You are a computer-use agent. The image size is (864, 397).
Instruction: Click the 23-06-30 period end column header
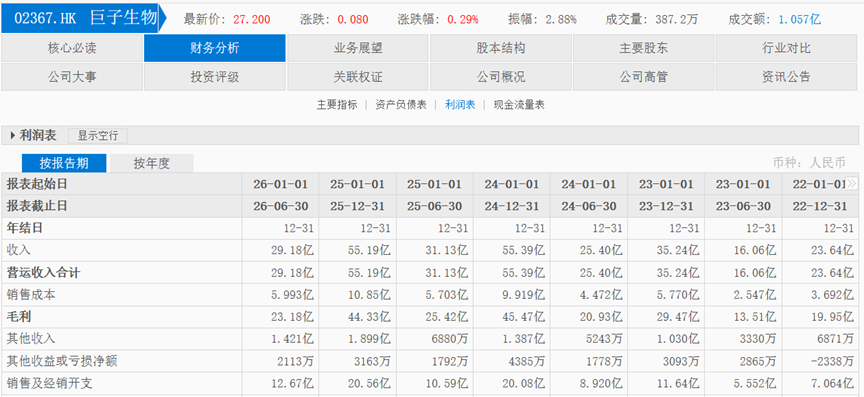(743, 206)
